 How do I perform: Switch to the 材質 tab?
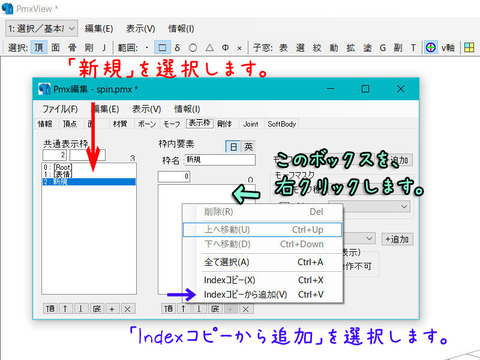(120, 124)
